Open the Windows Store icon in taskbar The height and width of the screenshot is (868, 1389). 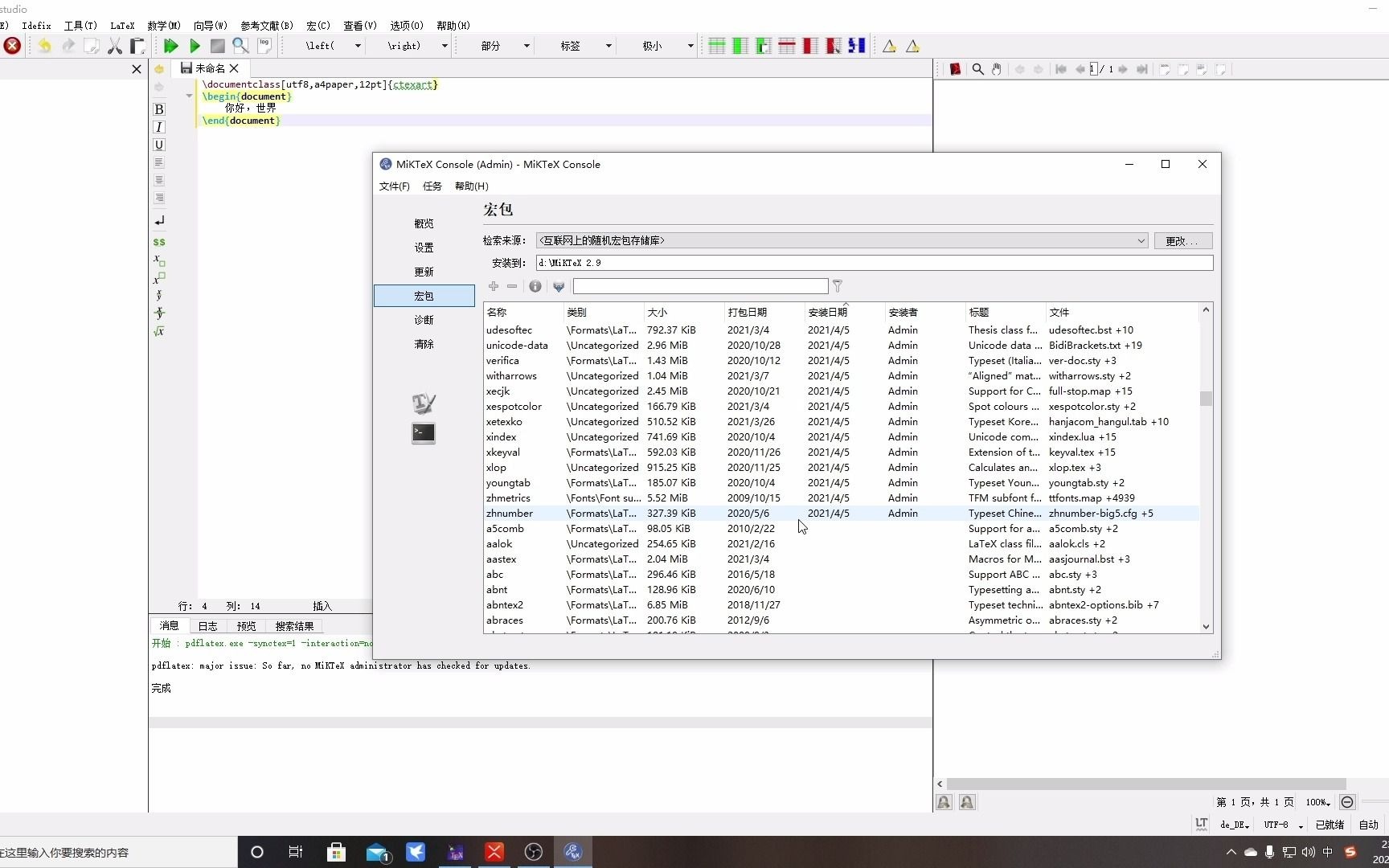pos(336,852)
